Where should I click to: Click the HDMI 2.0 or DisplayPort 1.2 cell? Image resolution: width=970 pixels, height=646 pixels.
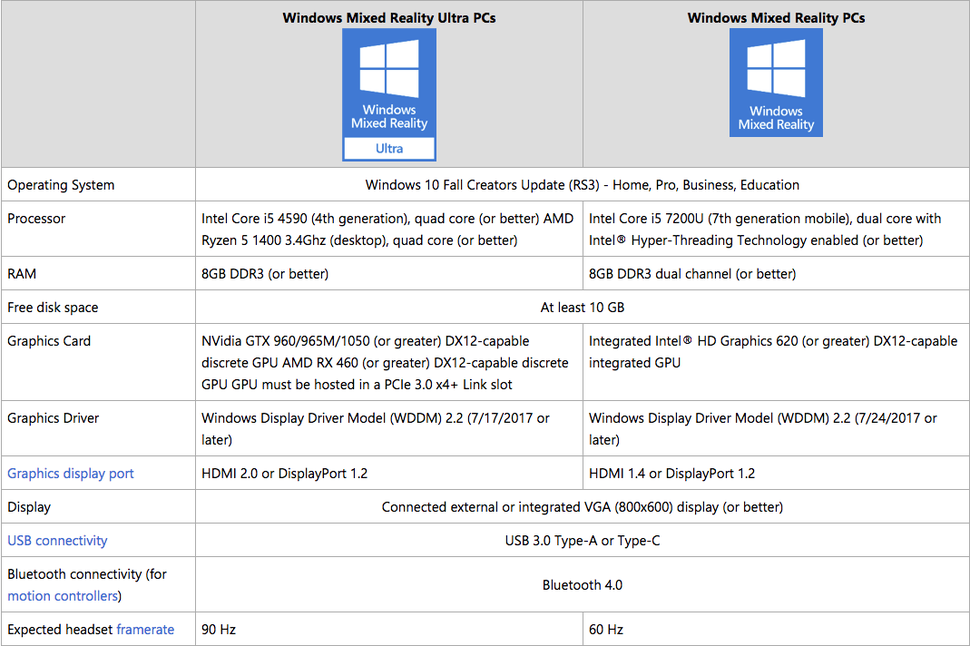[x=389, y=473]
